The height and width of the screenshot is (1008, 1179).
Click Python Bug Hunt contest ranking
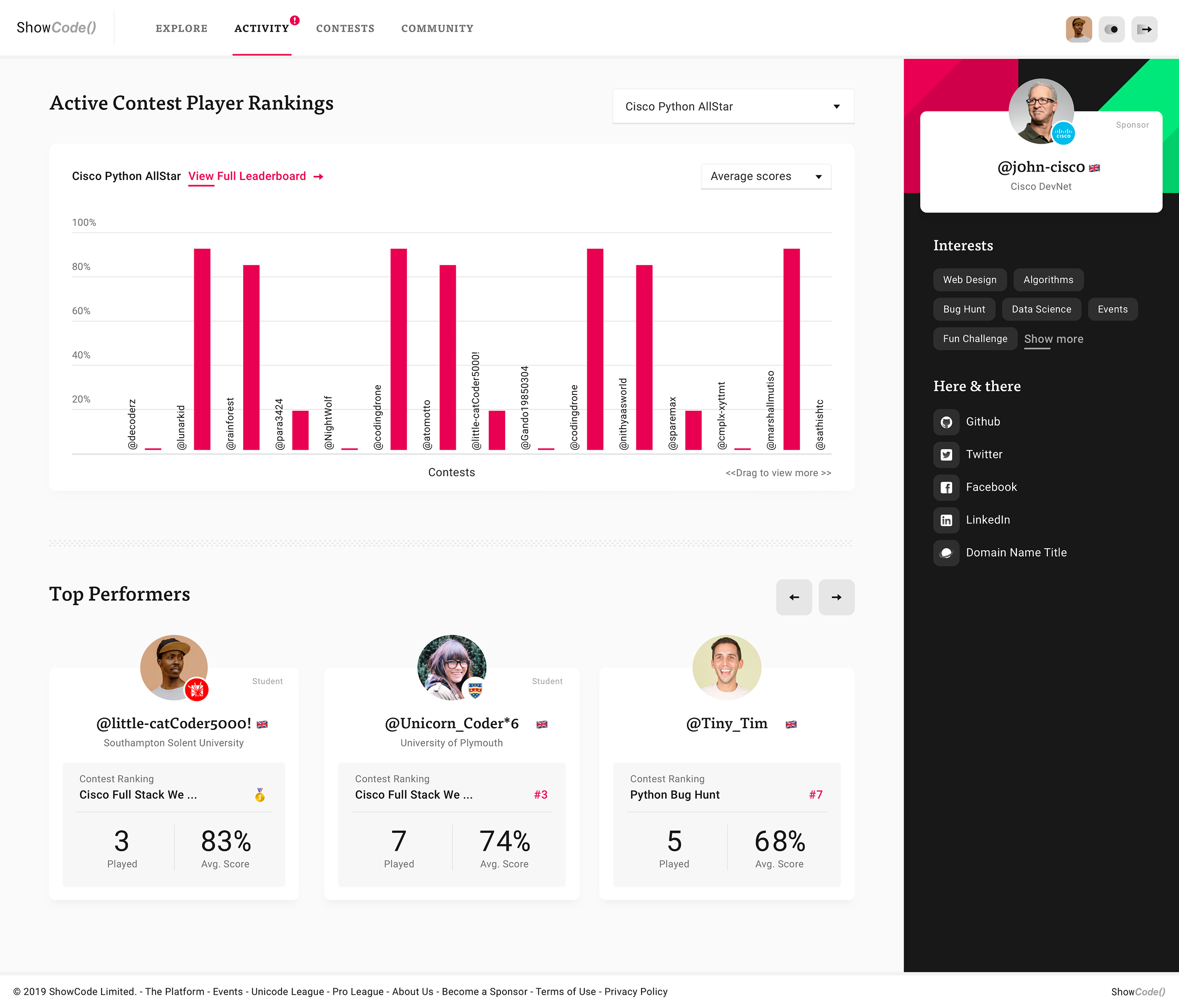[x=675, y=795]
